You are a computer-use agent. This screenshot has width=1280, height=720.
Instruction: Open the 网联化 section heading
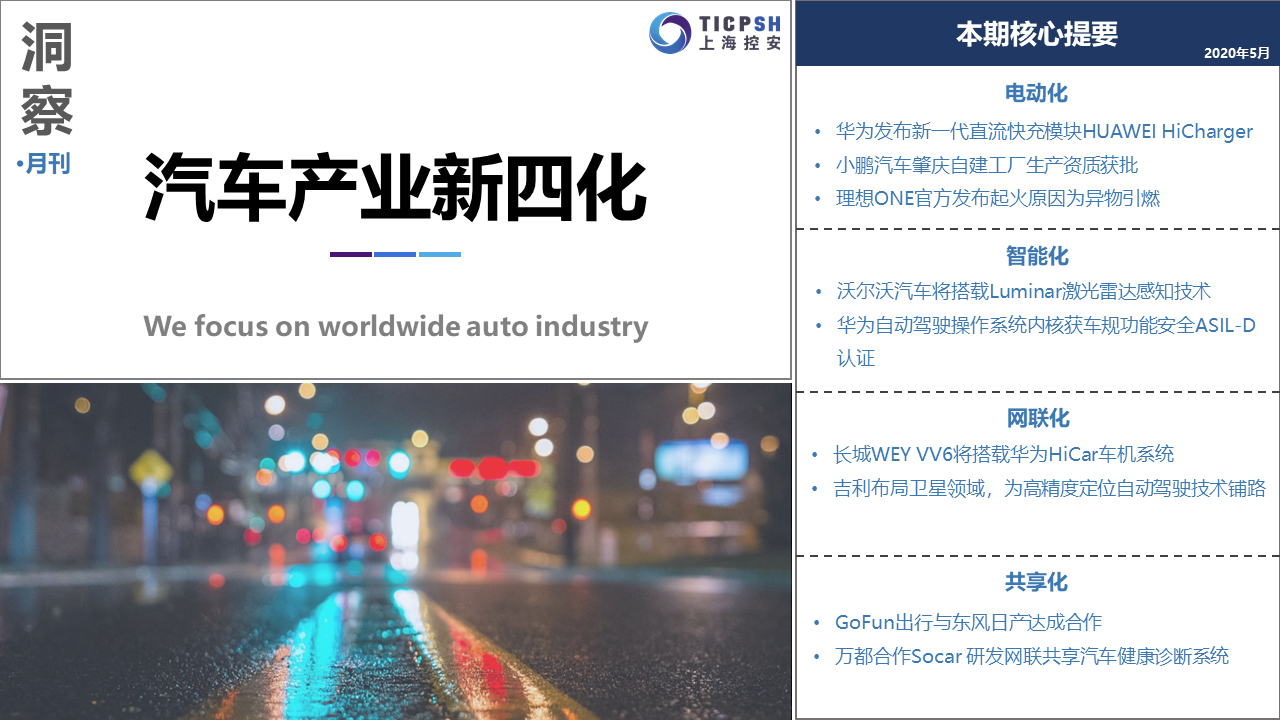pyautogui.click(x=1037, y=418)
